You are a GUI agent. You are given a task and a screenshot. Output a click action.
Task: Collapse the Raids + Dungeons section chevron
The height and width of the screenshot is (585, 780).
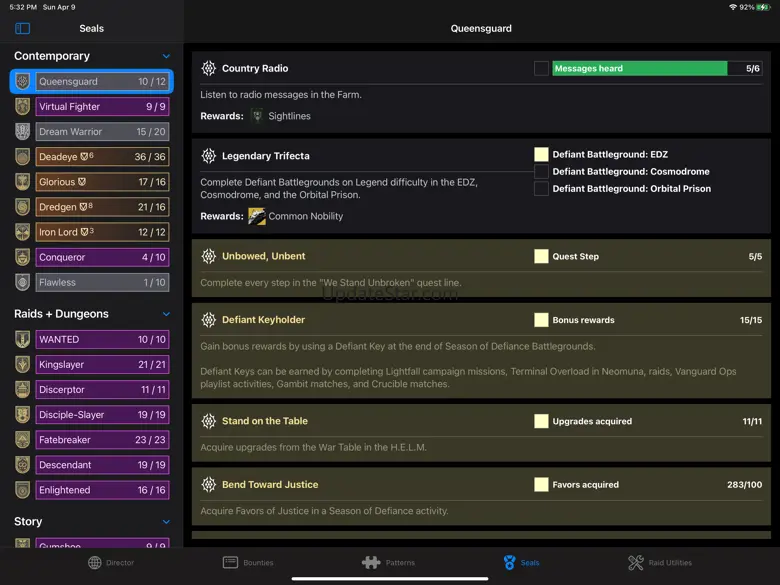tap(166, 314)
